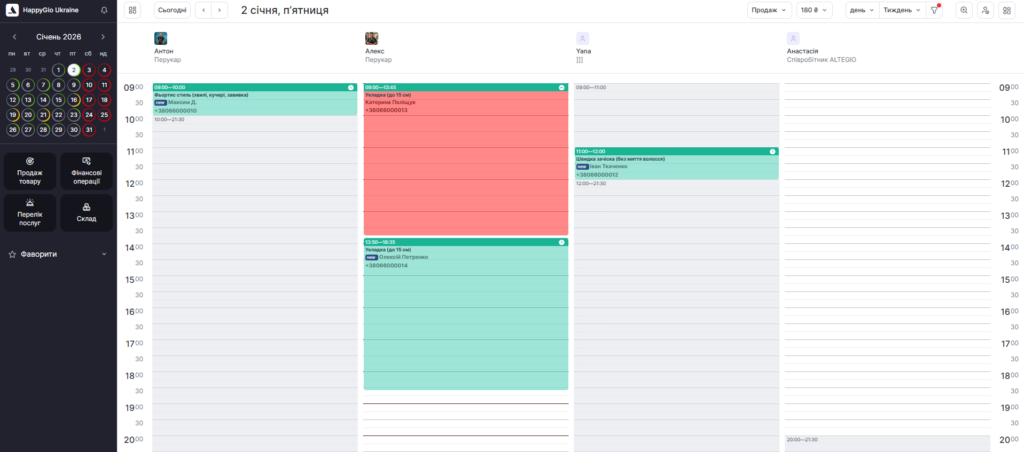Open the Продаж dropdown

(x=769, y=10)
